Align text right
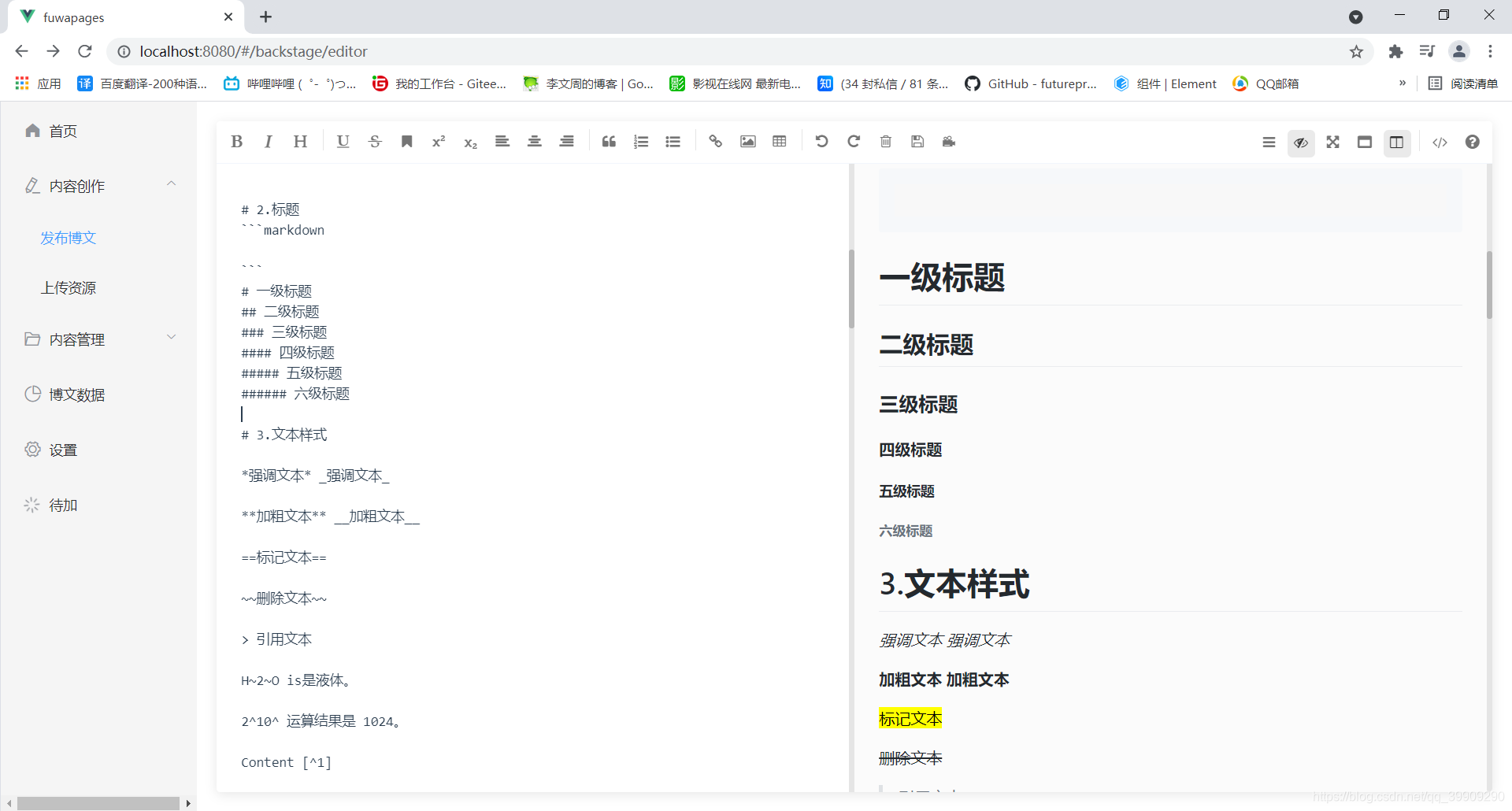Viewport: 1512px width, 811px height. point(566,142)
